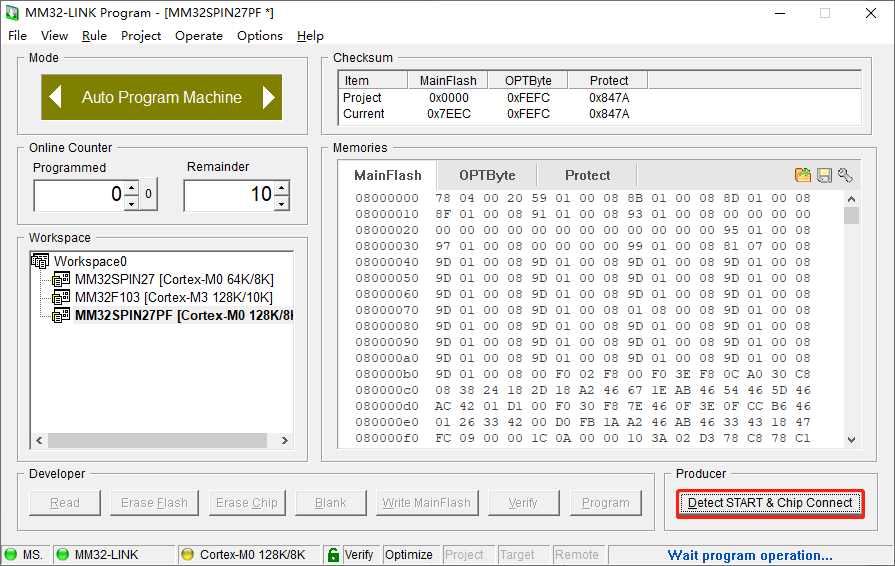
Task: Click the small 0 reset button beside Programmed
Action: point(148,194)
